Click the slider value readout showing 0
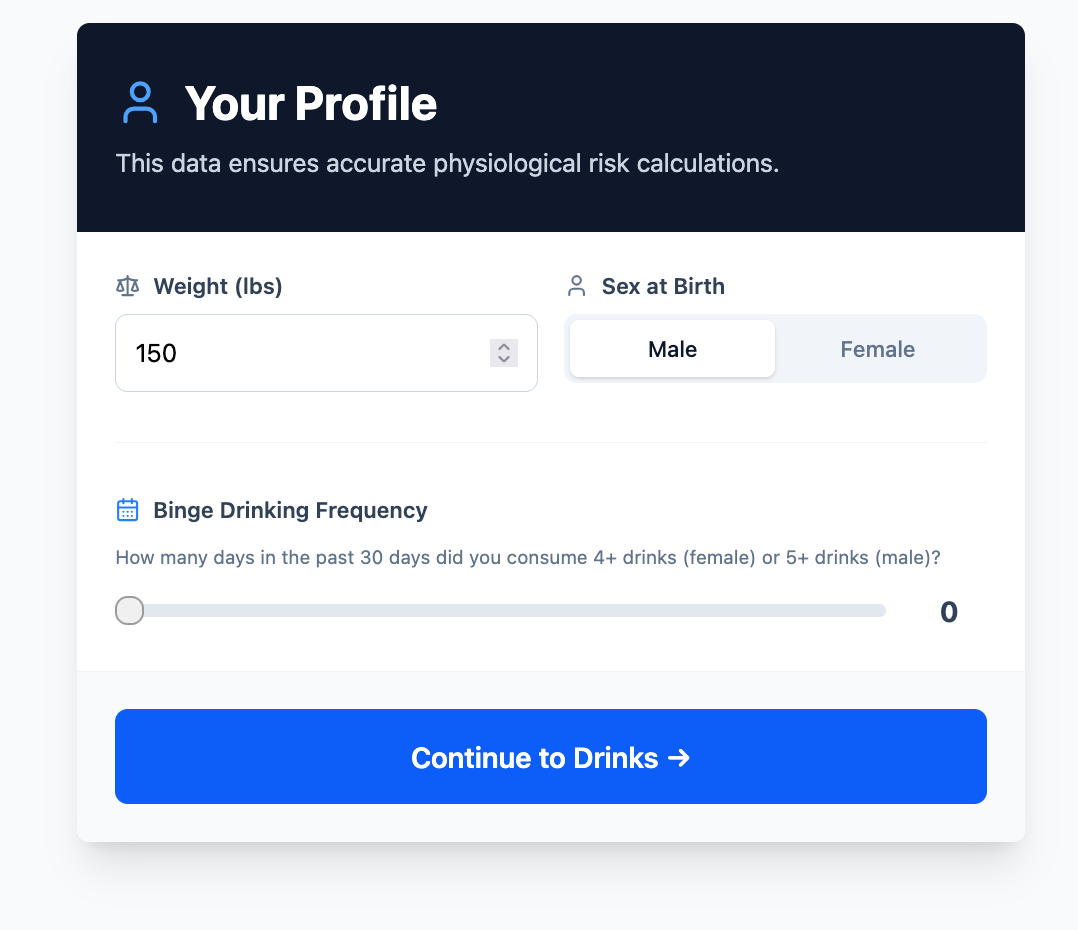 pos(949,611)
